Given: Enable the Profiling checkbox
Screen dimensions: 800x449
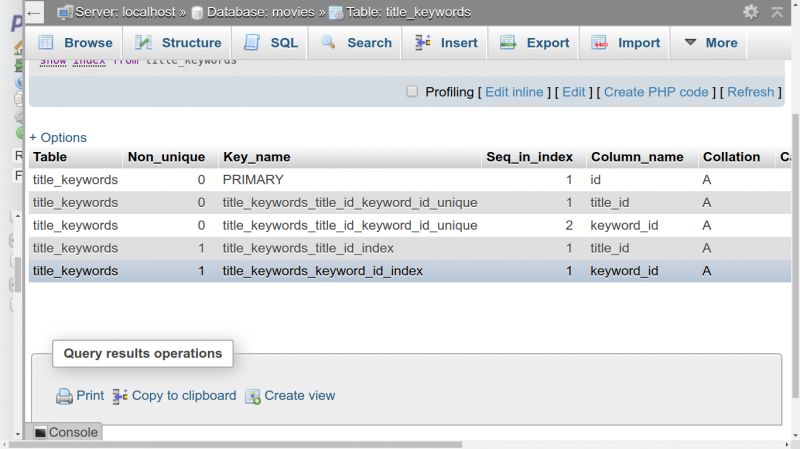Looking at the screenshot, I should click(412, 92).
